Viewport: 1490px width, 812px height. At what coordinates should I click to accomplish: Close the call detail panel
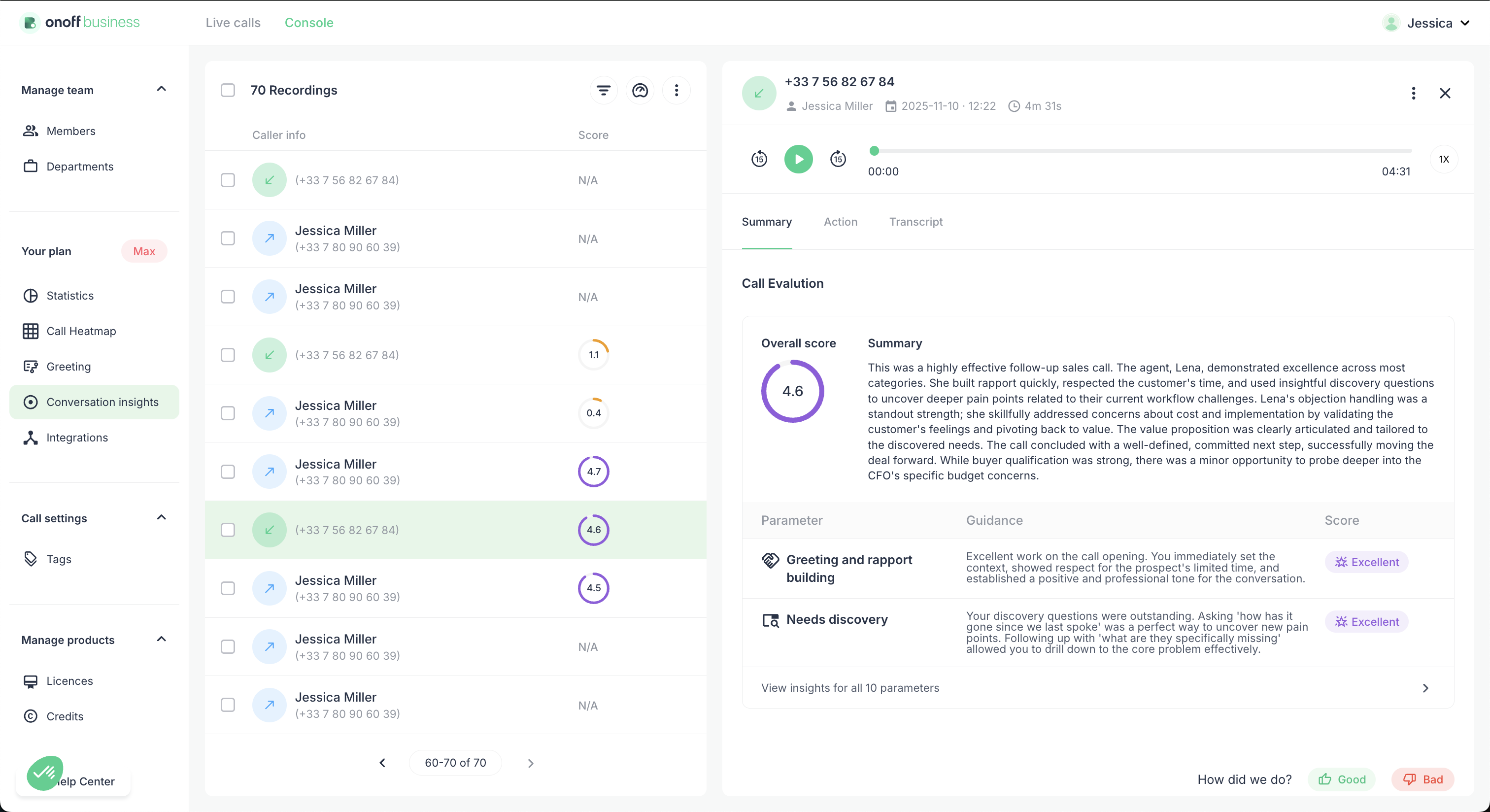click(x=1445, y=93)
